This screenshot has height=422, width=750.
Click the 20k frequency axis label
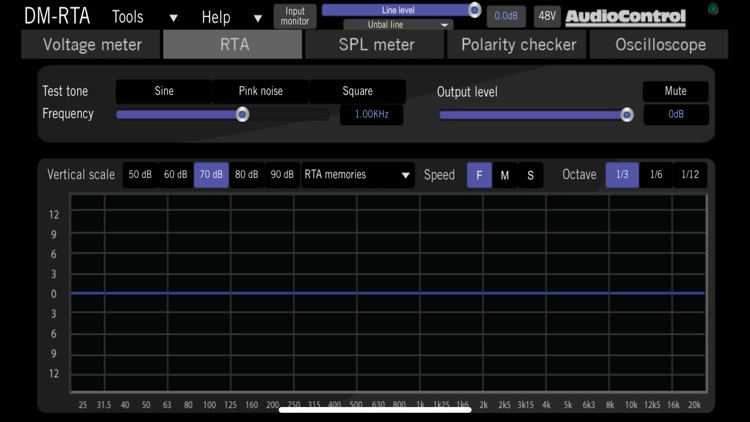694,405
